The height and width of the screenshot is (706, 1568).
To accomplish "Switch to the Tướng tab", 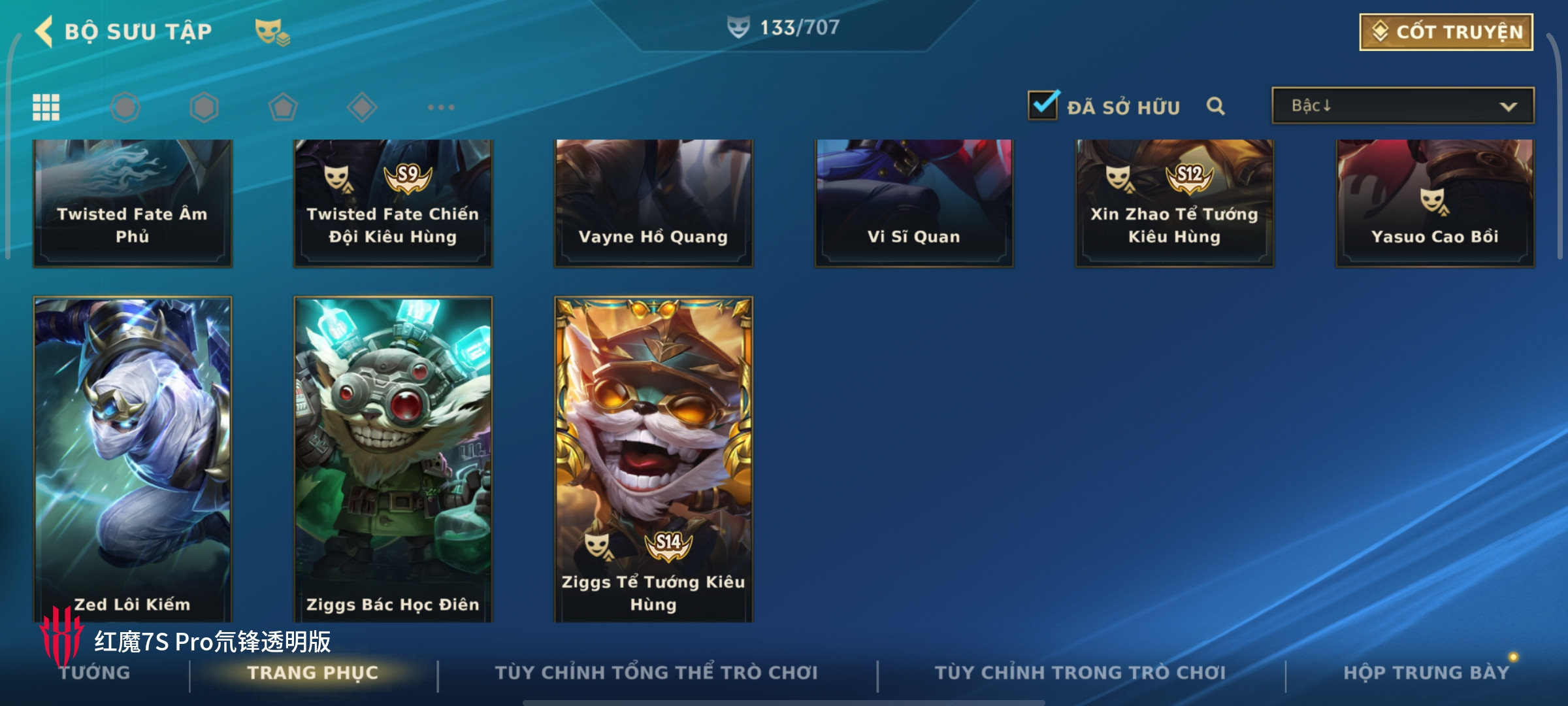I will [95, 673].
